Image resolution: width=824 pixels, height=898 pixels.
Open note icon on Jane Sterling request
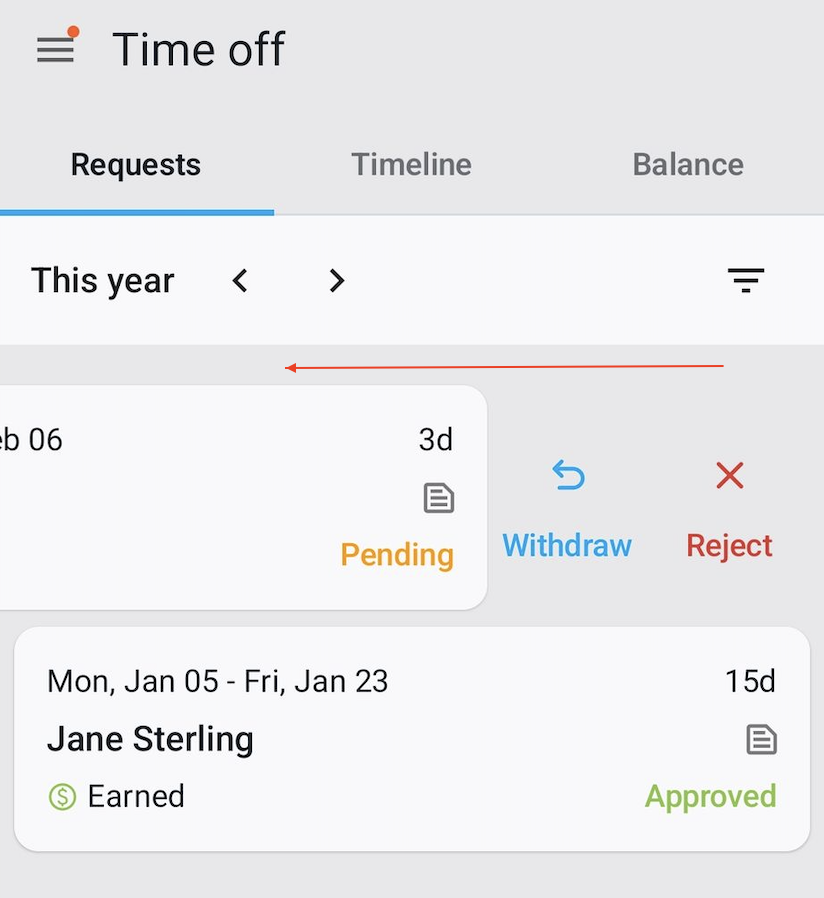(761, 740)
